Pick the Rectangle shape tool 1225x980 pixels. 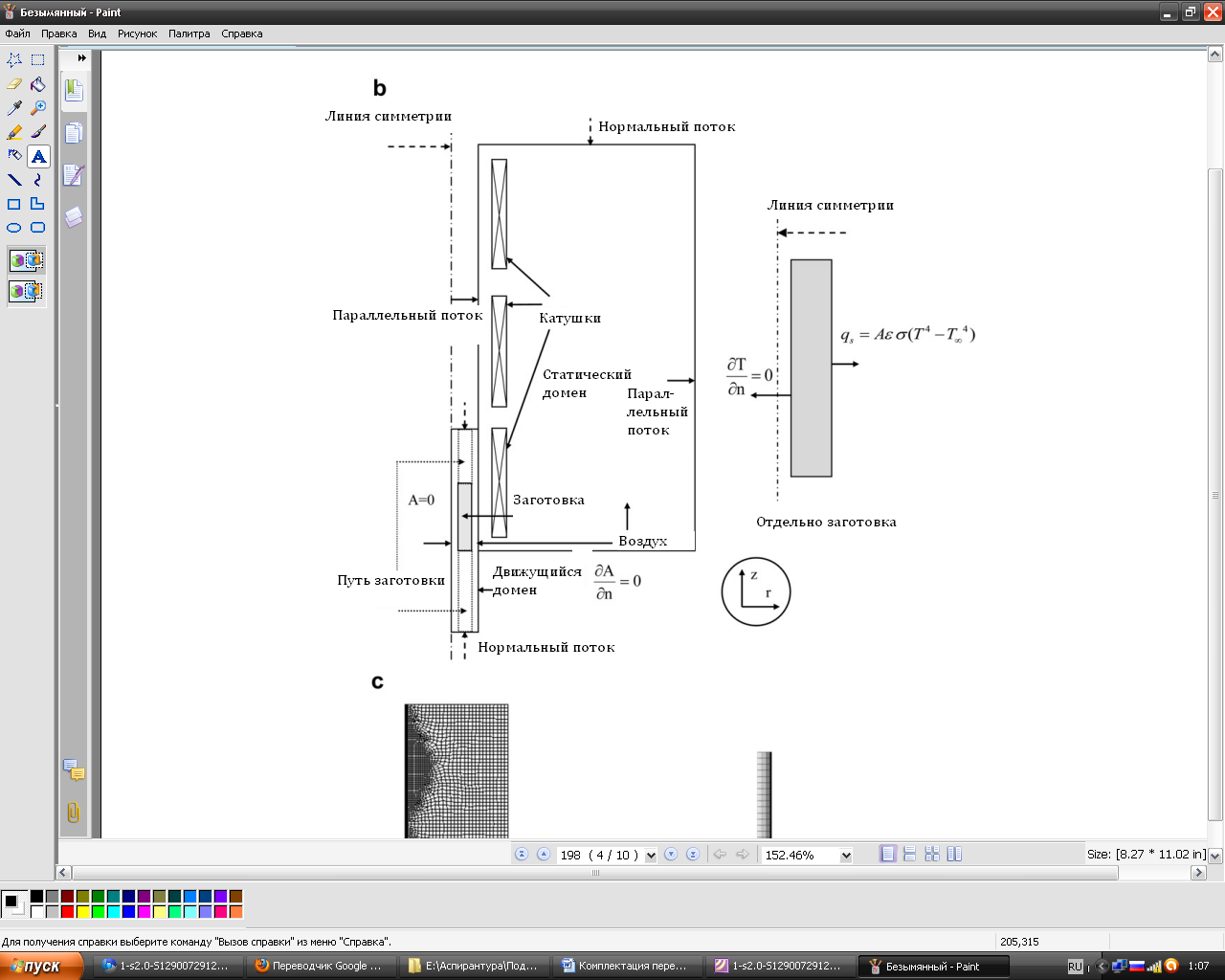pos(14,204)
